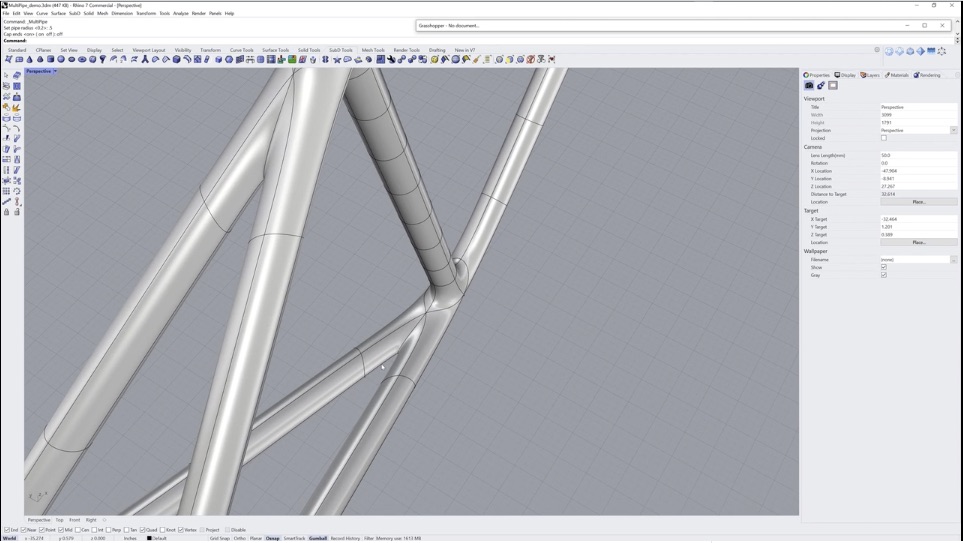Switch to the Materials panel tab

pyautogui.click(x=897, y=75)
